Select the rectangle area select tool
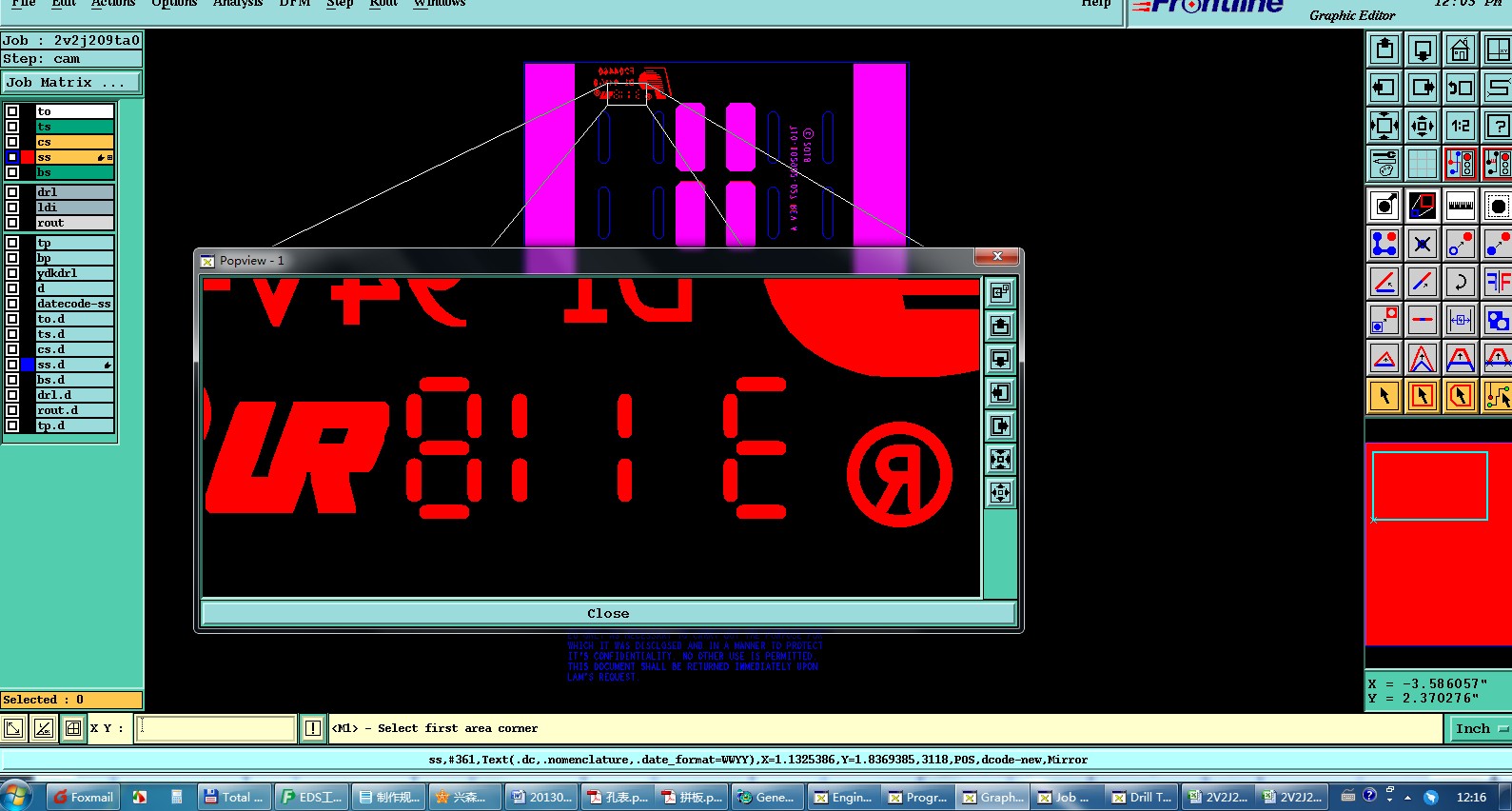1512x811 pixels. (x=1423, y=396)
